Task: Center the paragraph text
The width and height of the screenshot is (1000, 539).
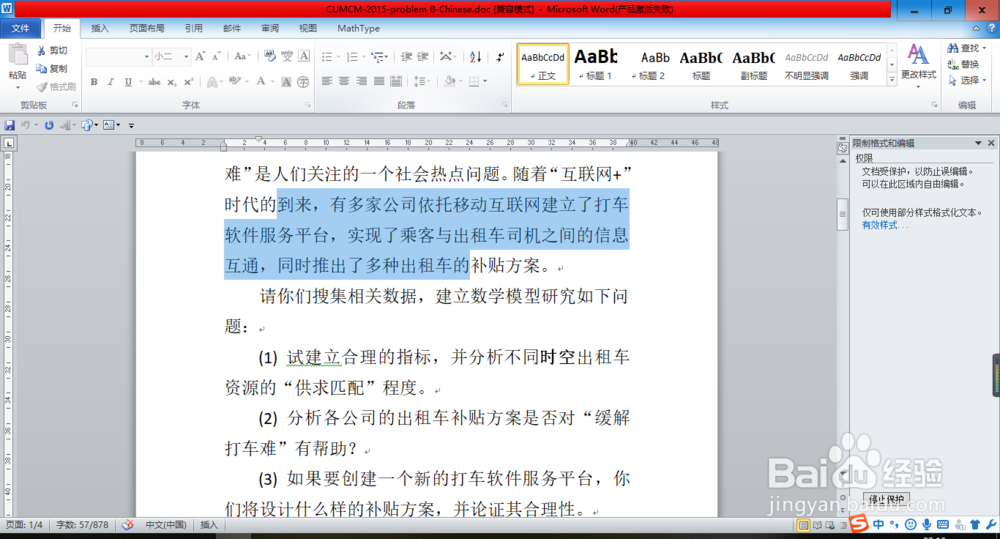Action: click(x=344, y=81)
